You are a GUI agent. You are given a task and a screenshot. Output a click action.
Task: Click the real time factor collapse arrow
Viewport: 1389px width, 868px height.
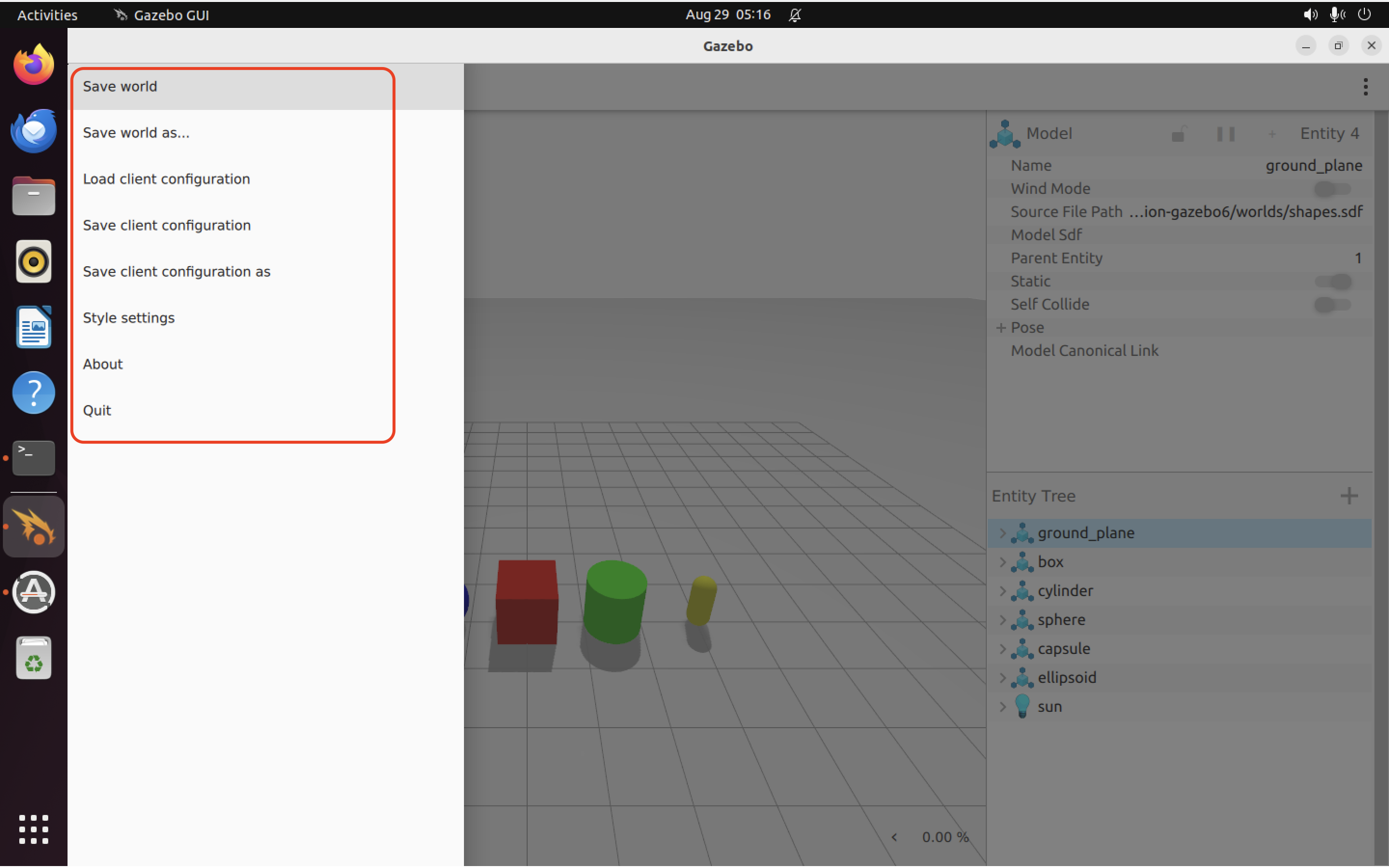click(894, 837)
